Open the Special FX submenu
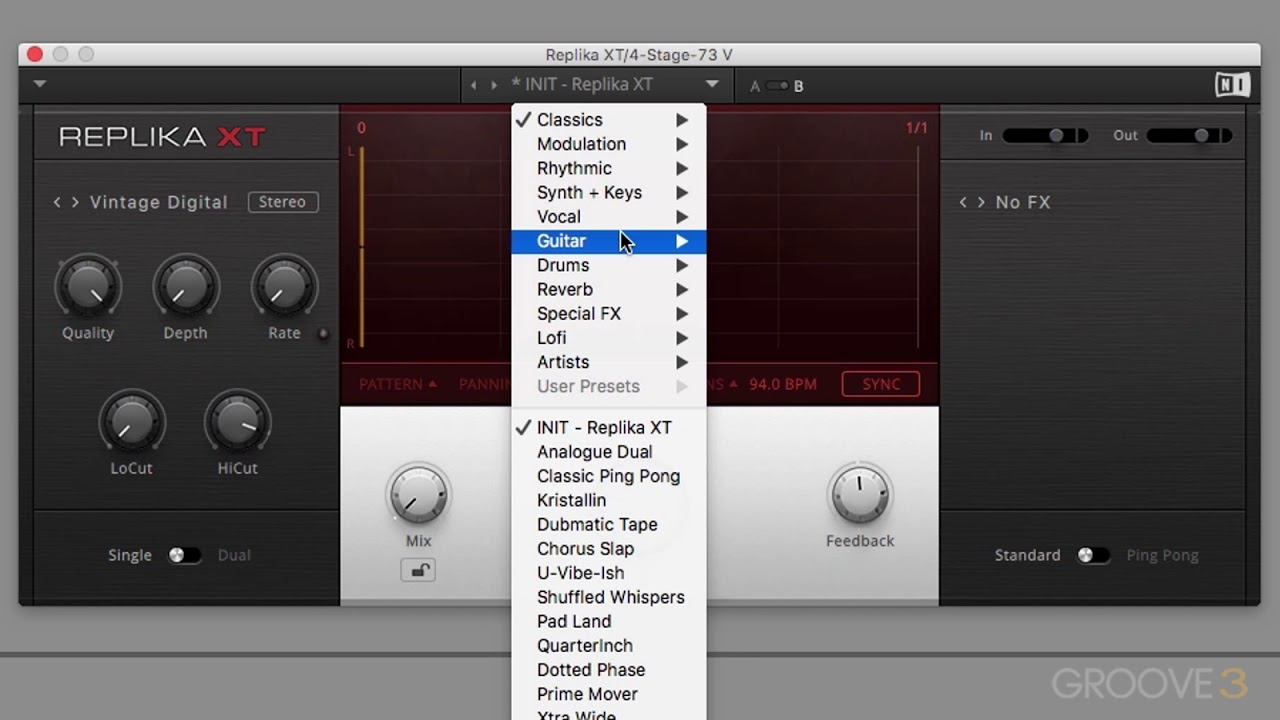Image resolution: width=1280 pixels, height=720 pixels. click(608, 313)
